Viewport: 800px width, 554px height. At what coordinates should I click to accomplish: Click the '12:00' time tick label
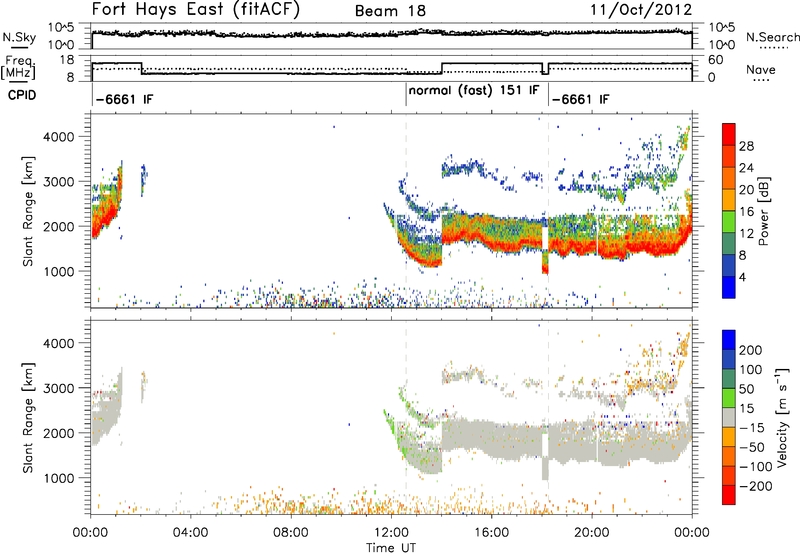pyautogui.click(x=391, y=533)
